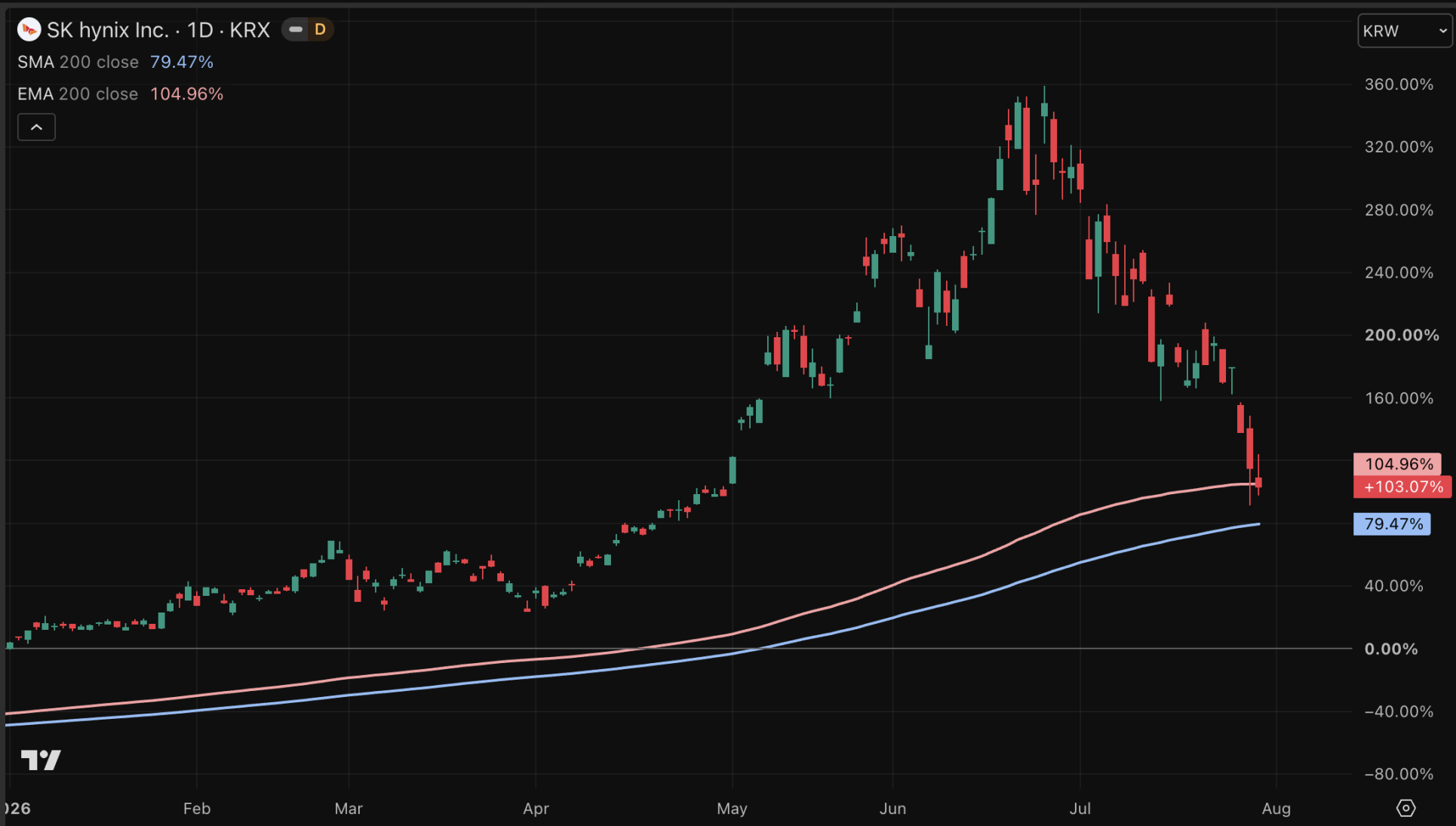The image size is (1456, 826).
Task: Select the EMA 200 close indicator
Action: pos(78,94)
